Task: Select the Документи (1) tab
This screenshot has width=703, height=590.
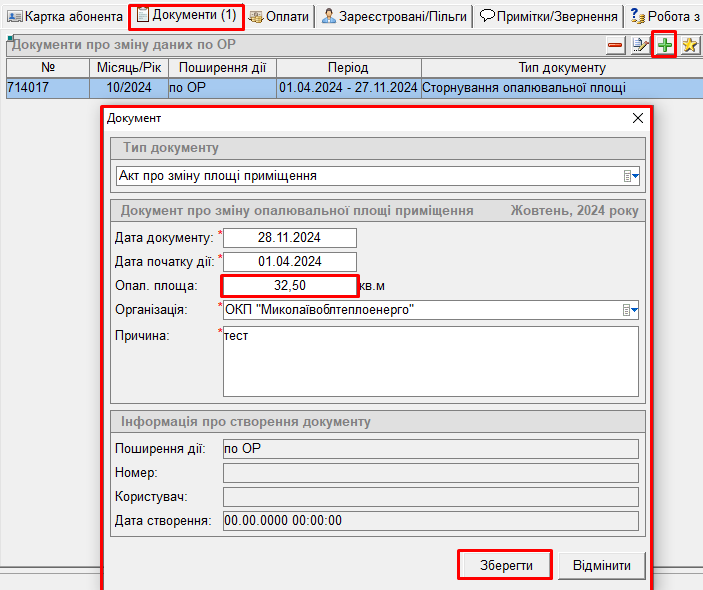Action: pos(186,16)
